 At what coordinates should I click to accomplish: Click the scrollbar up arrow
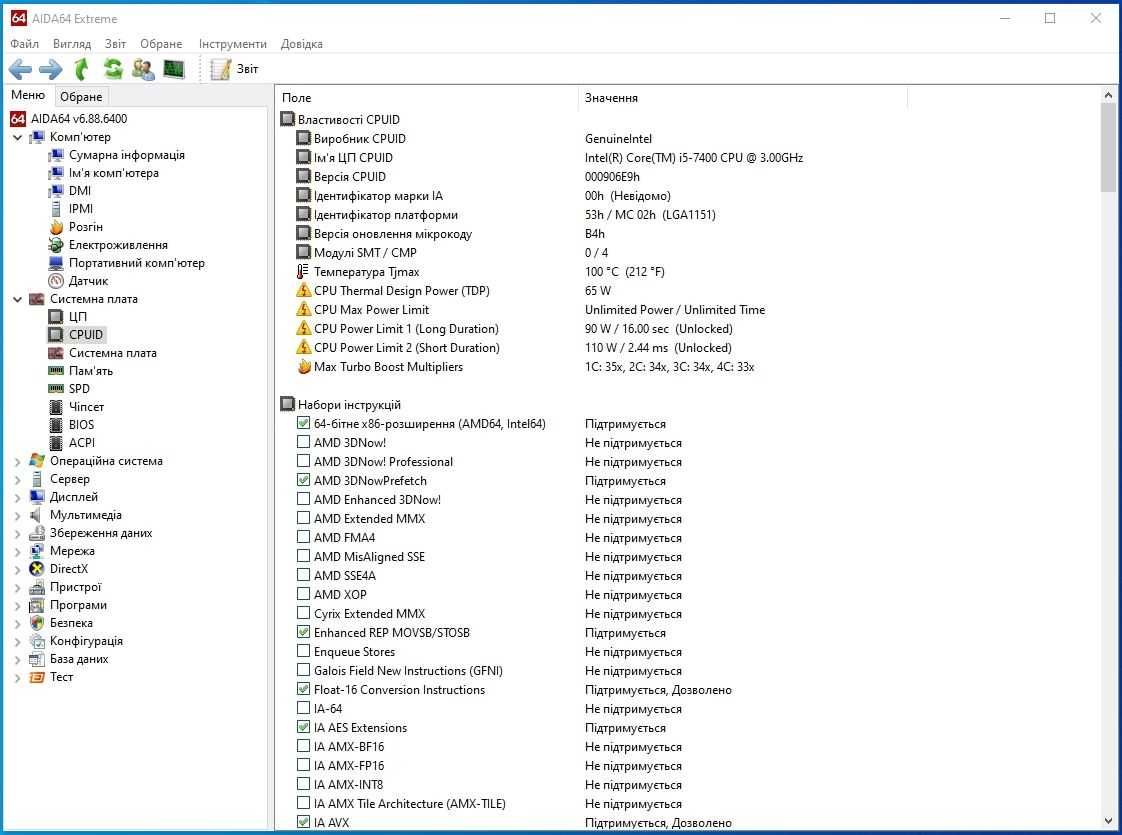[x=1108, y=94]
